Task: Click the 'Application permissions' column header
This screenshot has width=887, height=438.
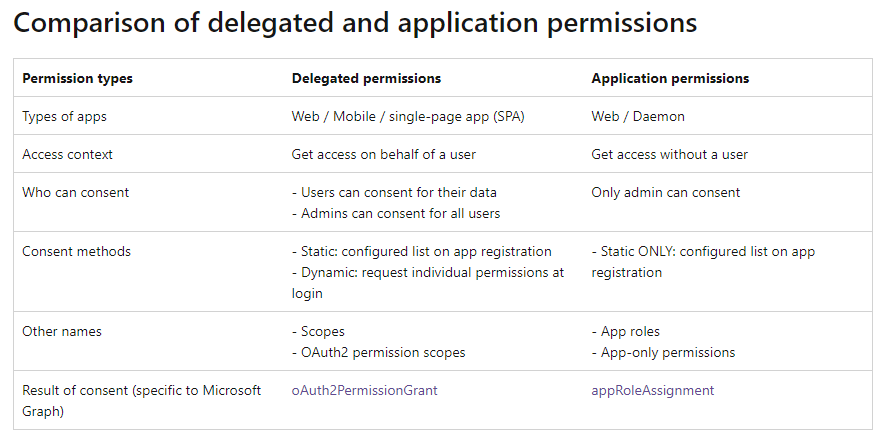Action: (670, 78)
